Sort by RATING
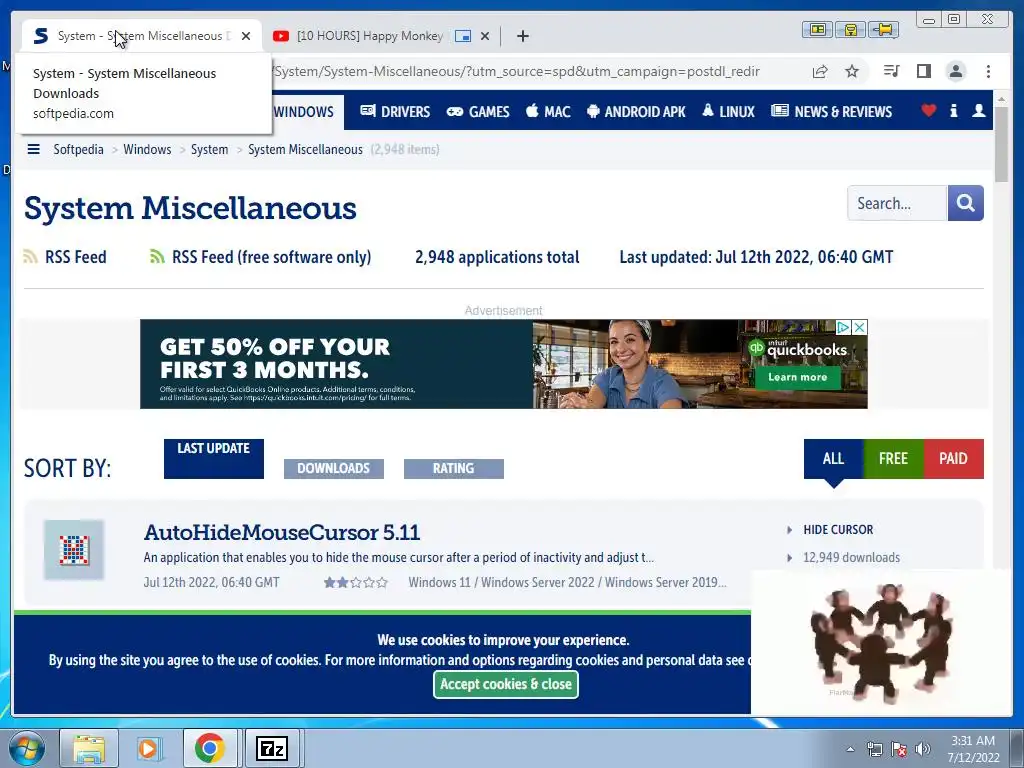 453,468
